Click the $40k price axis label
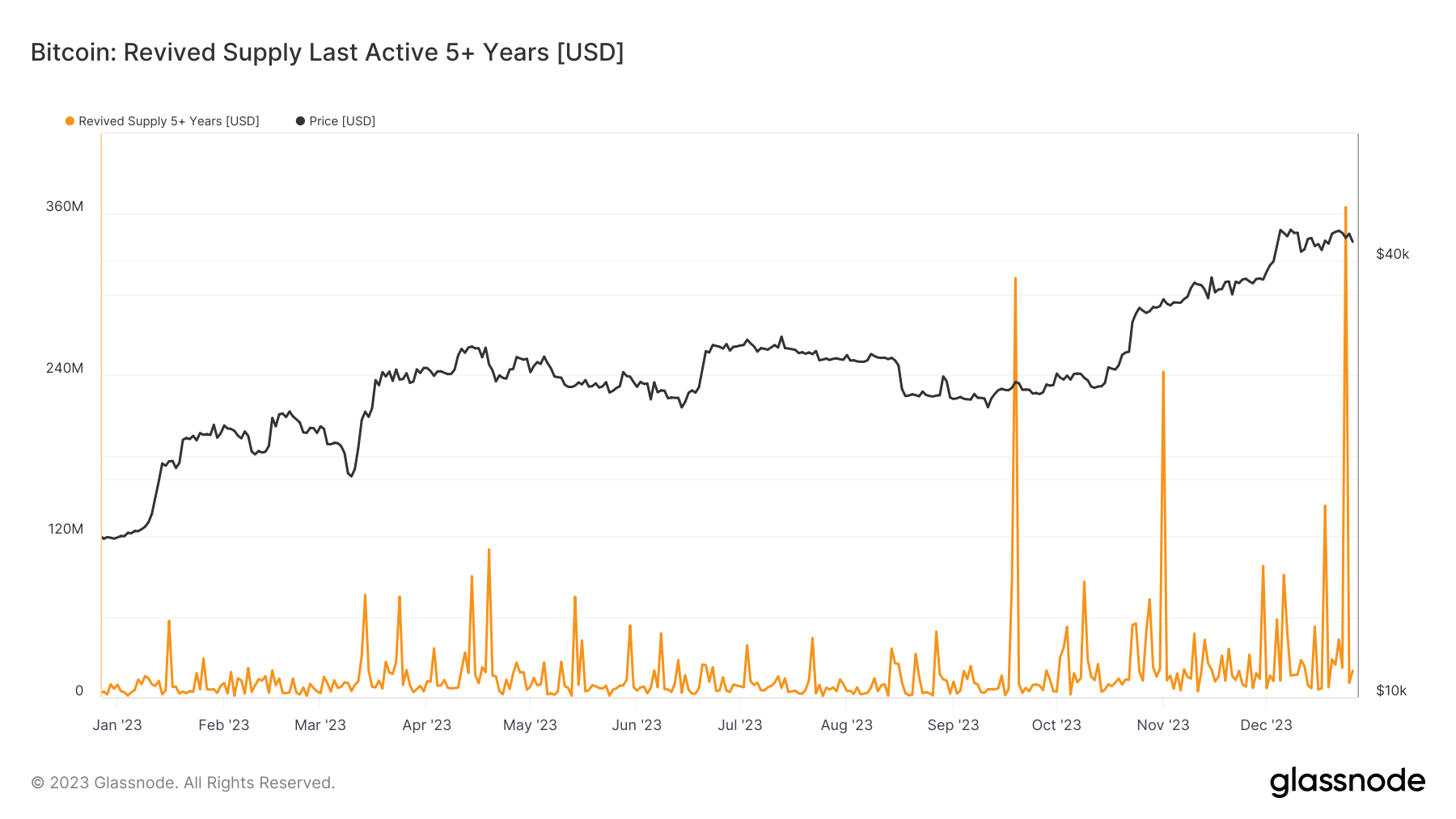1456x819 pixels. click(1392, 255)
